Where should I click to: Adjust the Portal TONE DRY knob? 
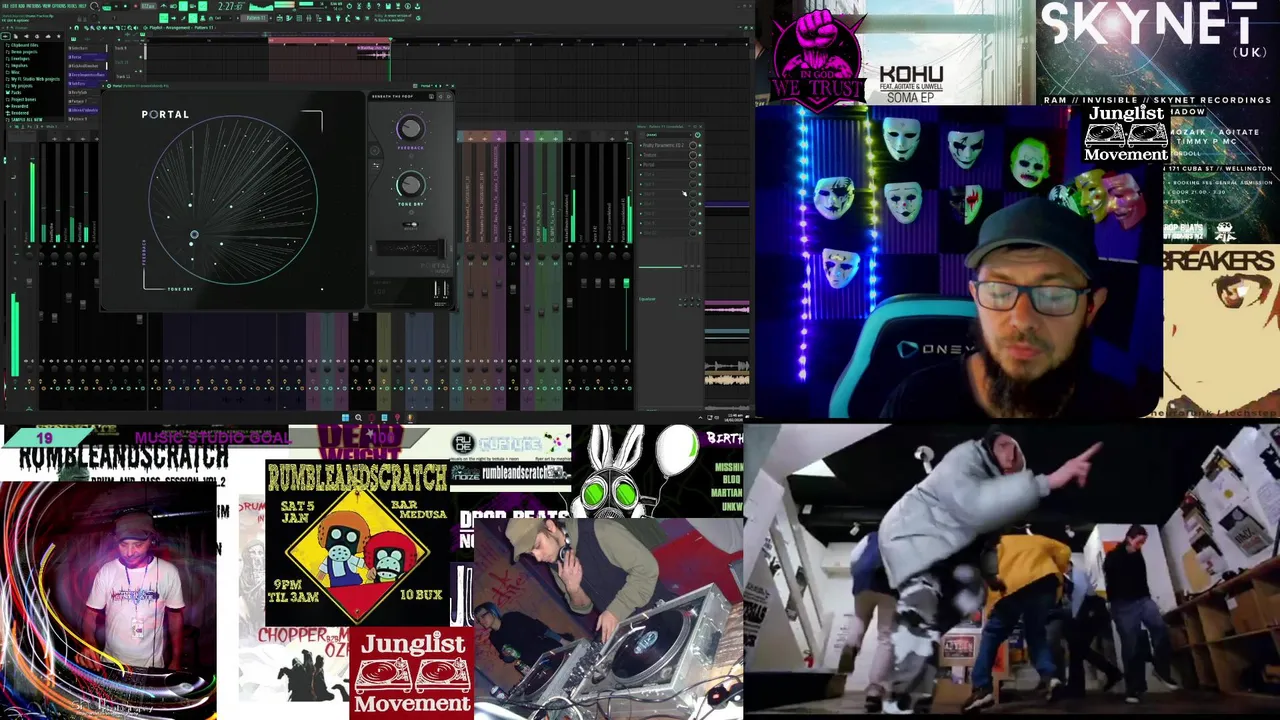point(411,185)
